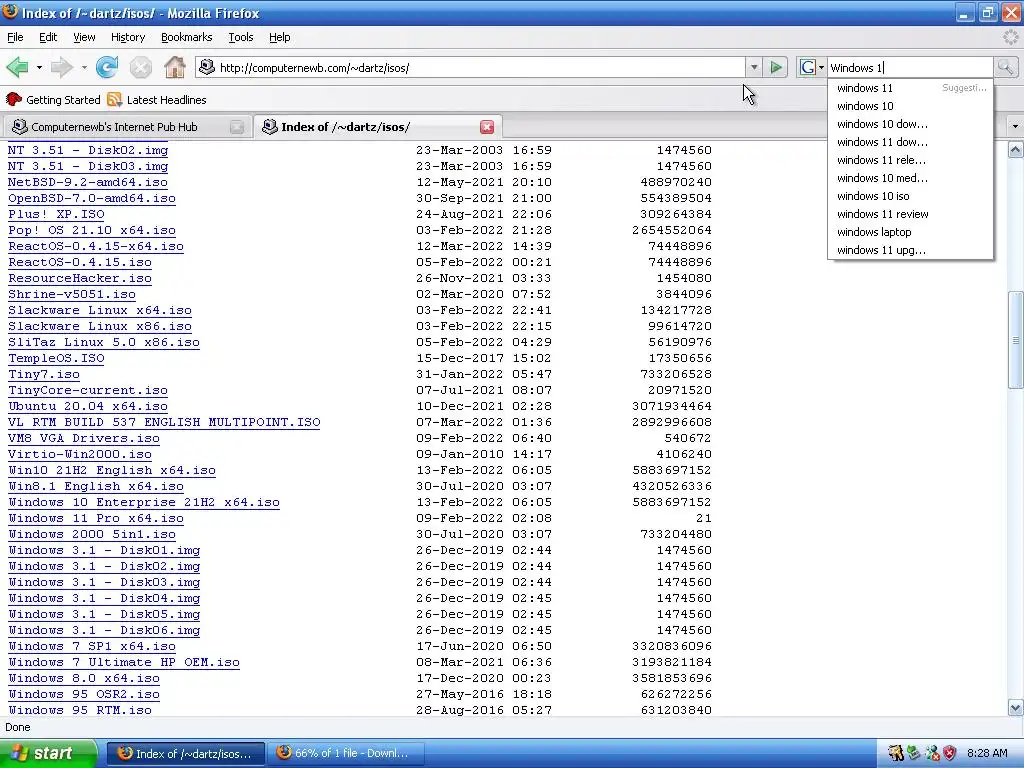Click the green Go arrow beside address bar
Image resolution: width=1024 pixels, height=768 pixels.
[776, 67]
